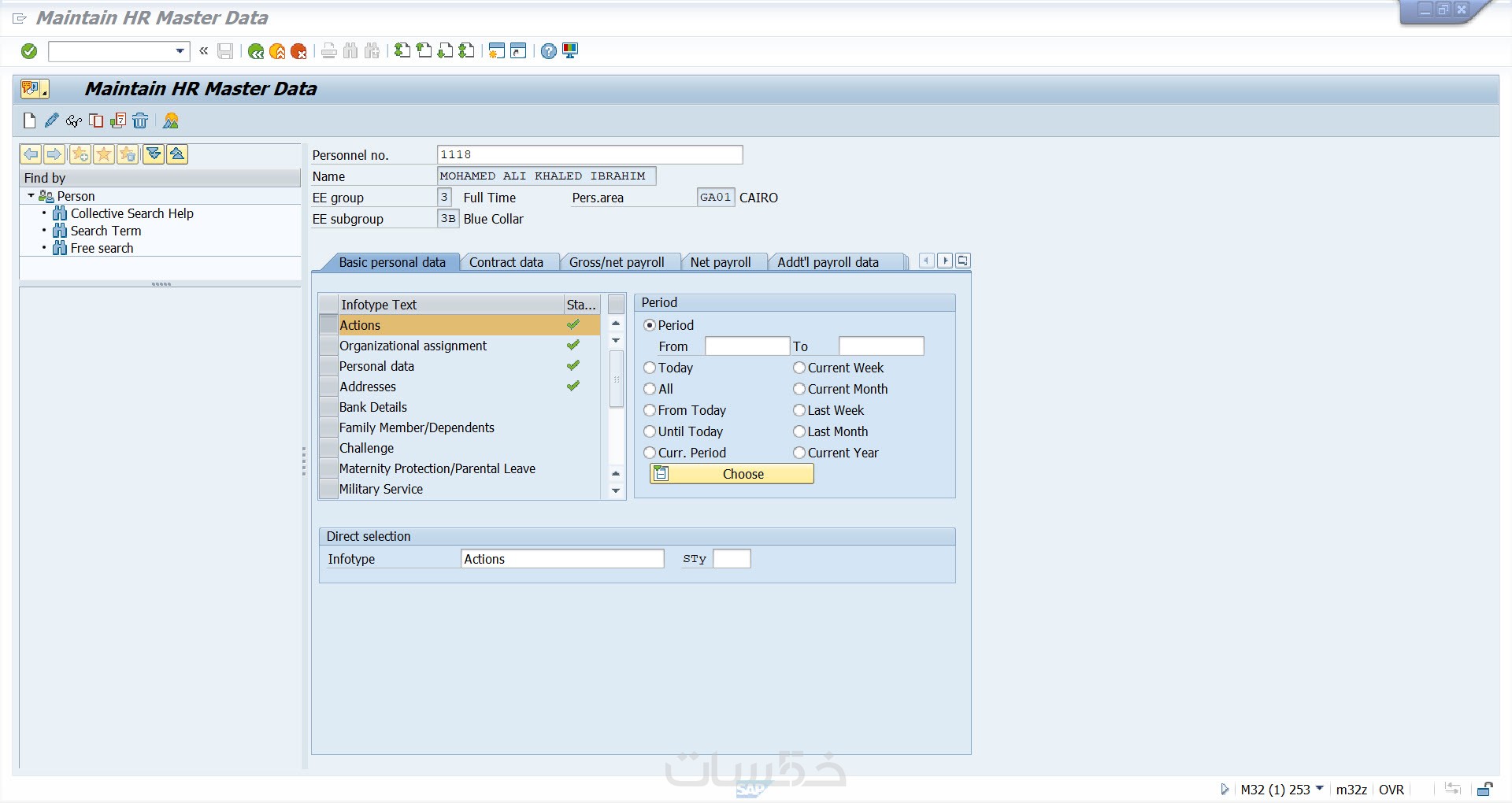Click the green Back icon
Viewport: 1512px width, 803px height.
point(256,51)
